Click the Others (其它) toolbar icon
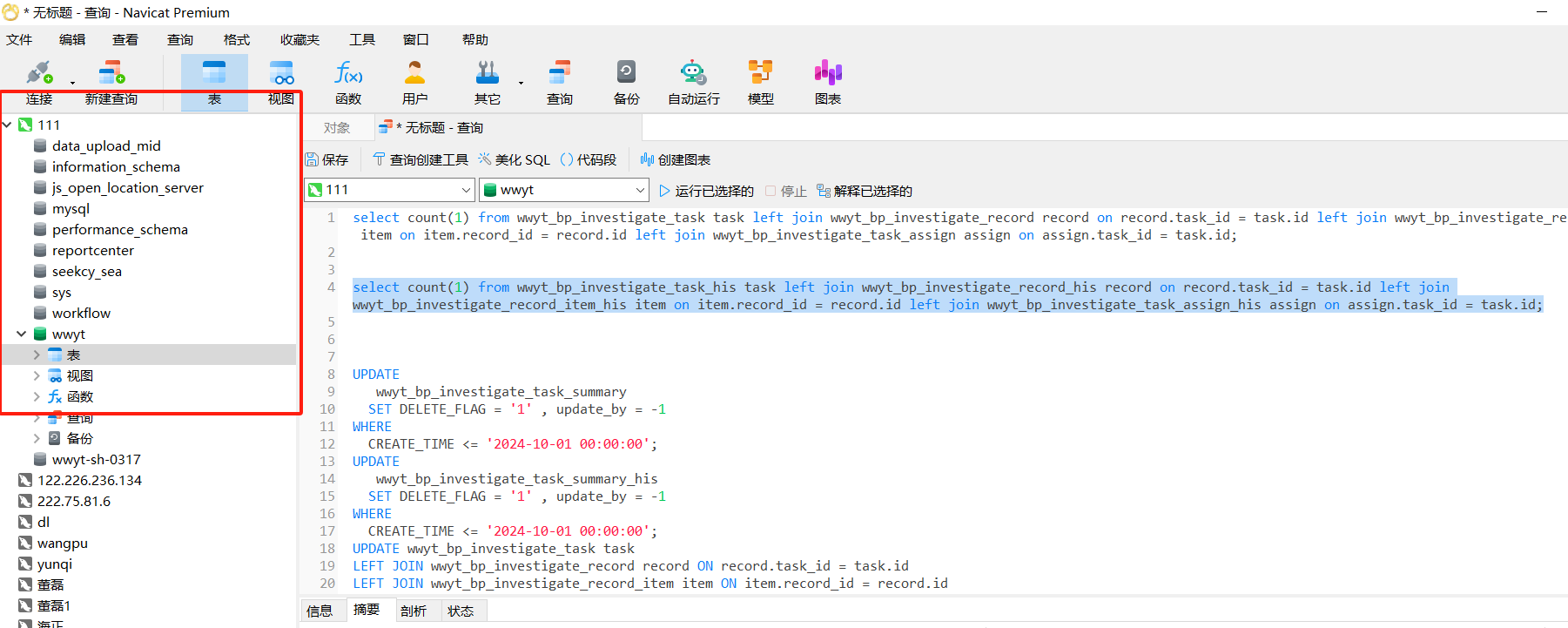The image size is (1568, 628). [x=488, y=81]
